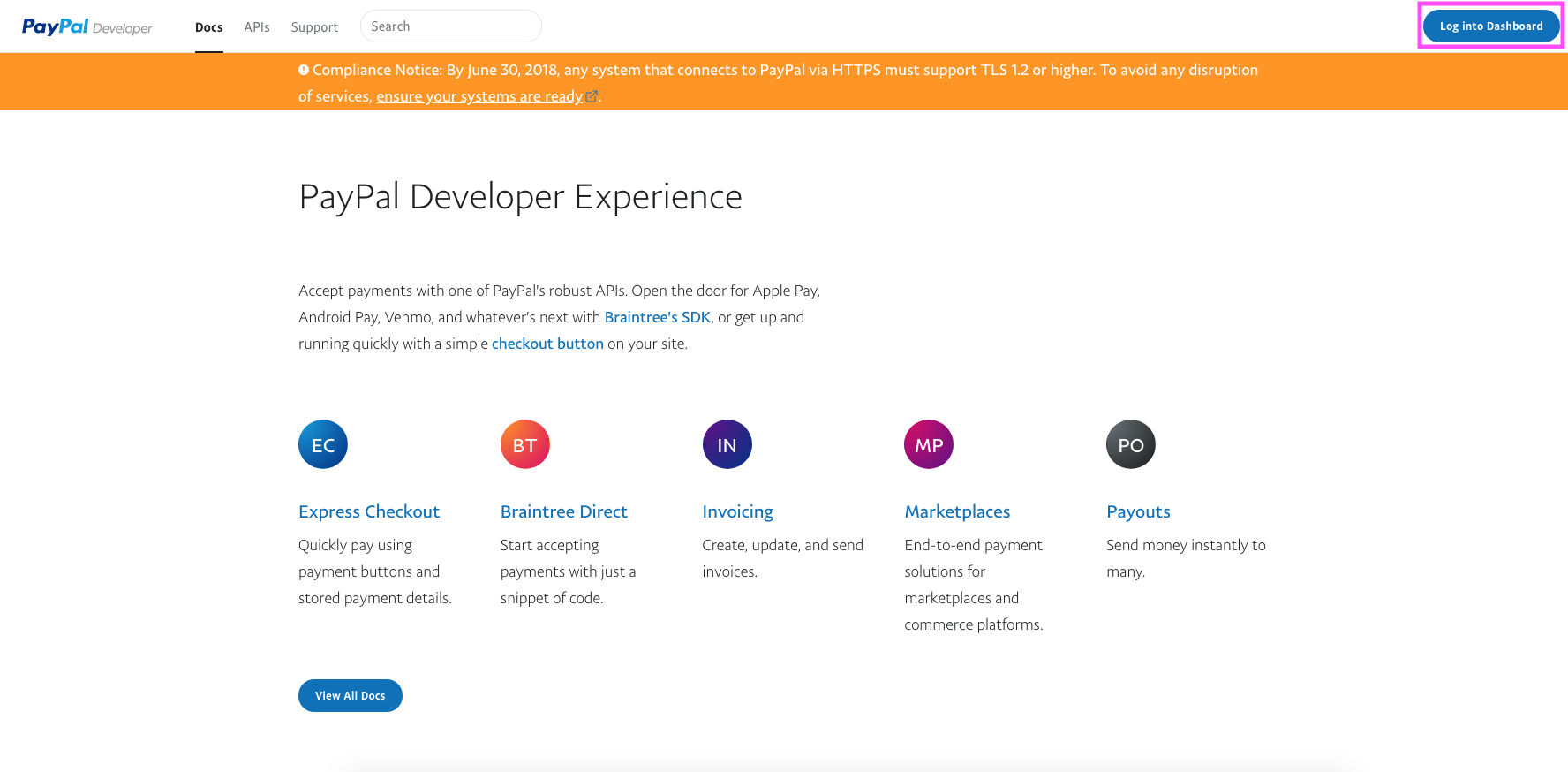Click the IN Invoicing circle icon
Image resolution: width=1568 pixels, height=772 pixels.
click(727, 444)
